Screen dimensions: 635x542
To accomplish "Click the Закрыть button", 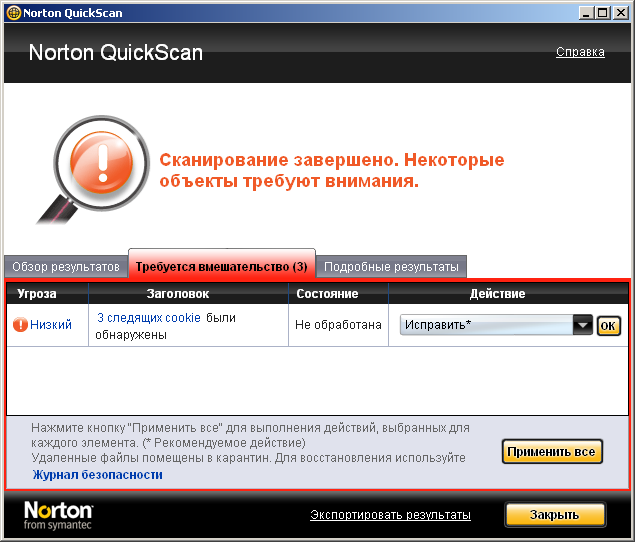I will pyautogui.click(x=555, y=514).
